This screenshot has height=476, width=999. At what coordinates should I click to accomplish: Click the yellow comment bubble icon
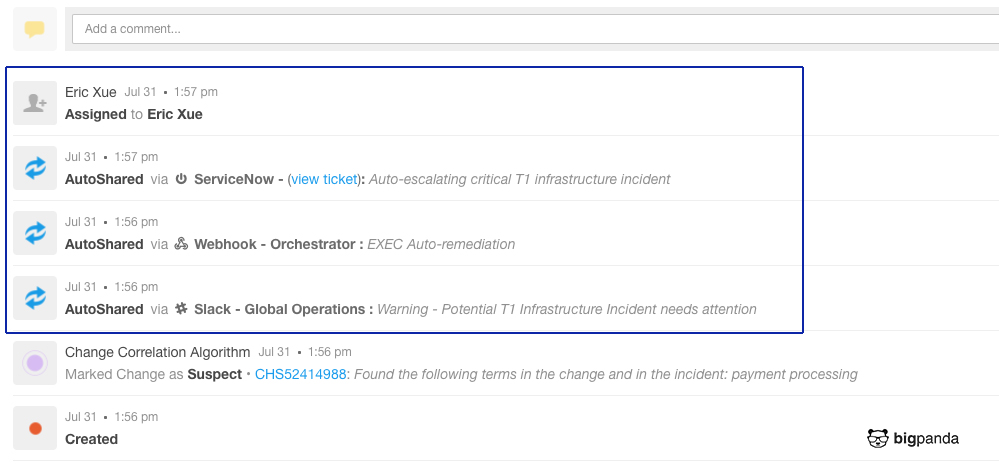coord(35,29)
